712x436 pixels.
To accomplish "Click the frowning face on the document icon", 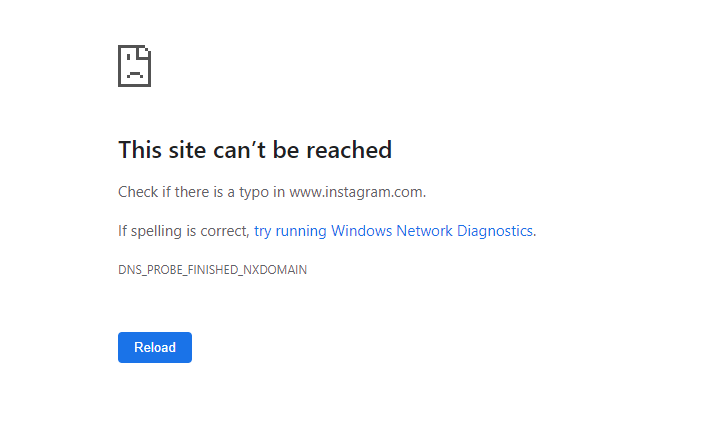I will pos(134,66).
